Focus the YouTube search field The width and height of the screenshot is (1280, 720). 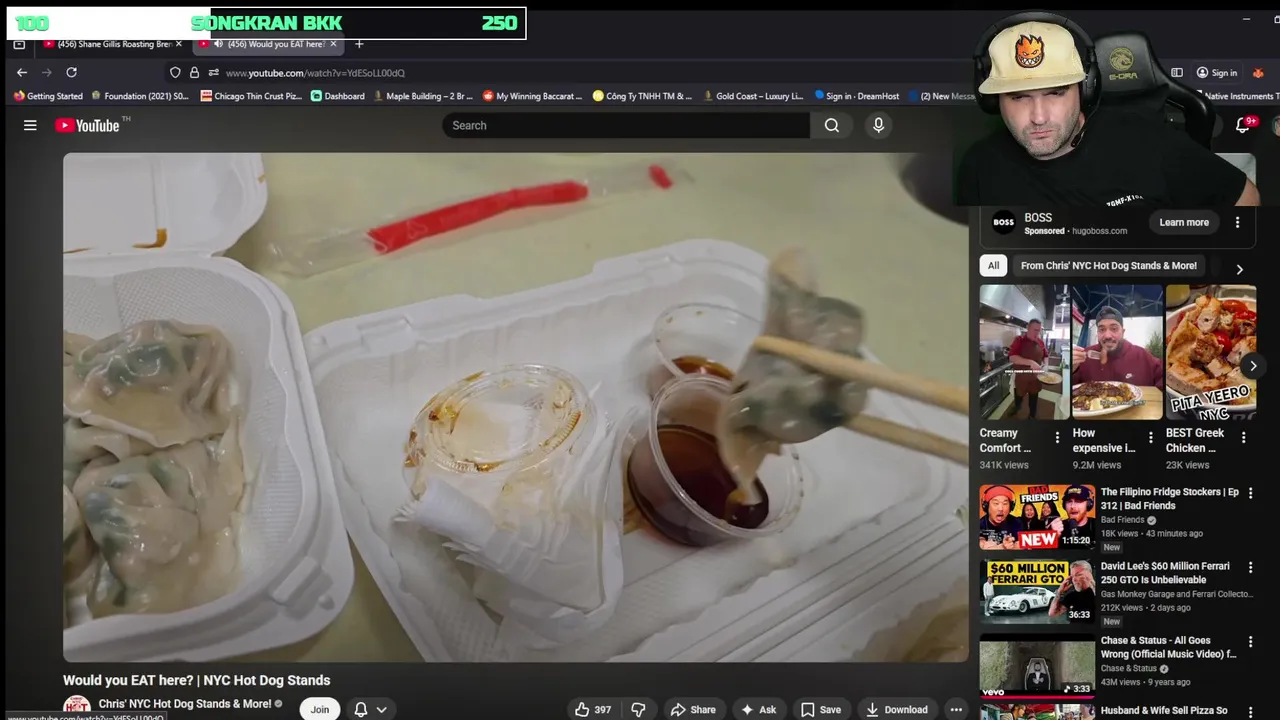[x=626, y=125]
